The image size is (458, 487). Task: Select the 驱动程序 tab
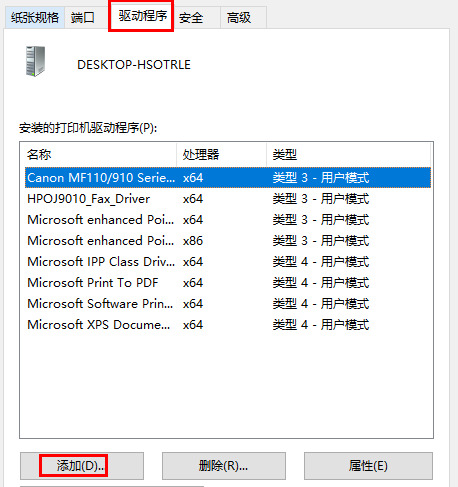click(x=142, y=16)
